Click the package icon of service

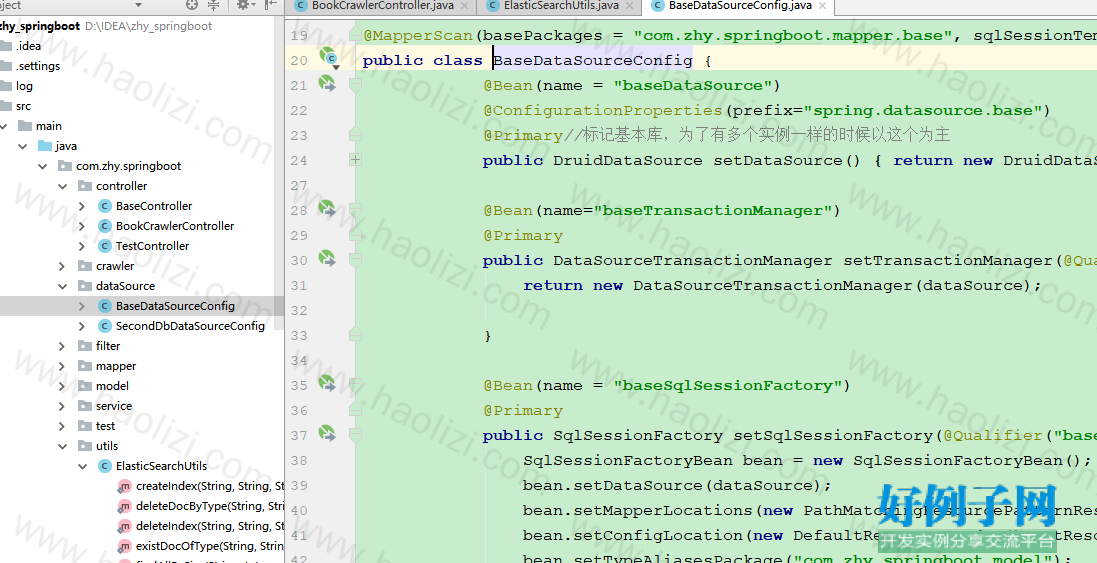(85, 406)
